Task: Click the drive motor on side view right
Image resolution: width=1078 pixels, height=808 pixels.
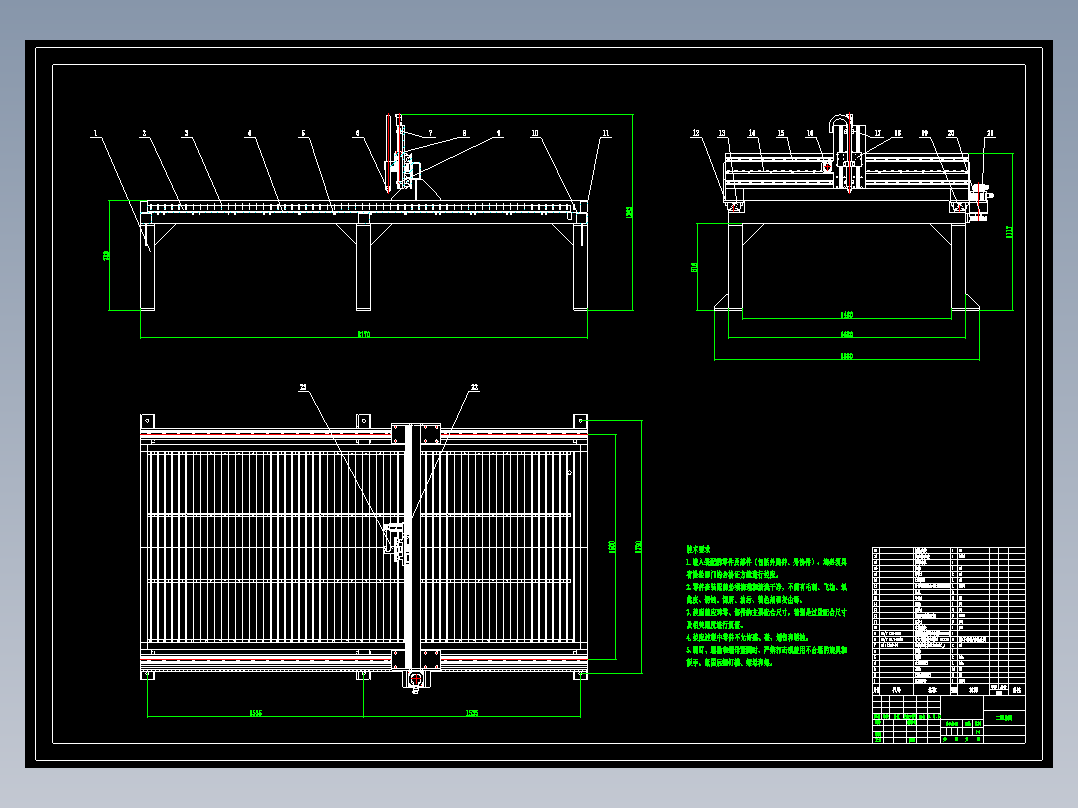Action: (x=980, y=201)
